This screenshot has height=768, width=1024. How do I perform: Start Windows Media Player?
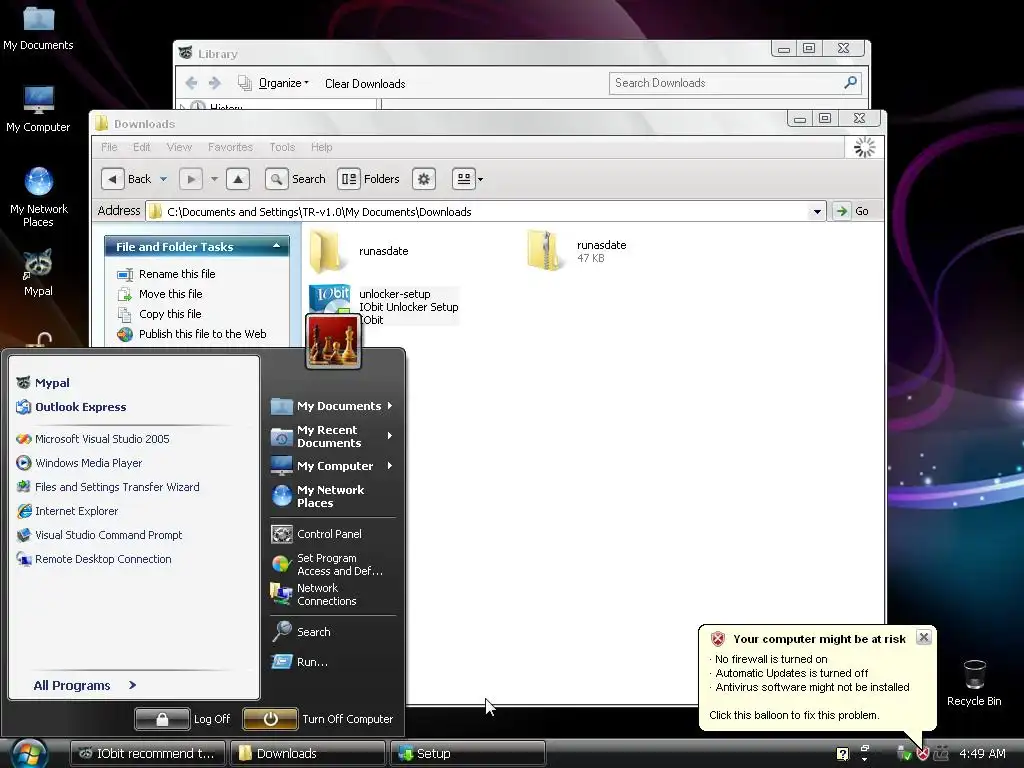point(79,463)
